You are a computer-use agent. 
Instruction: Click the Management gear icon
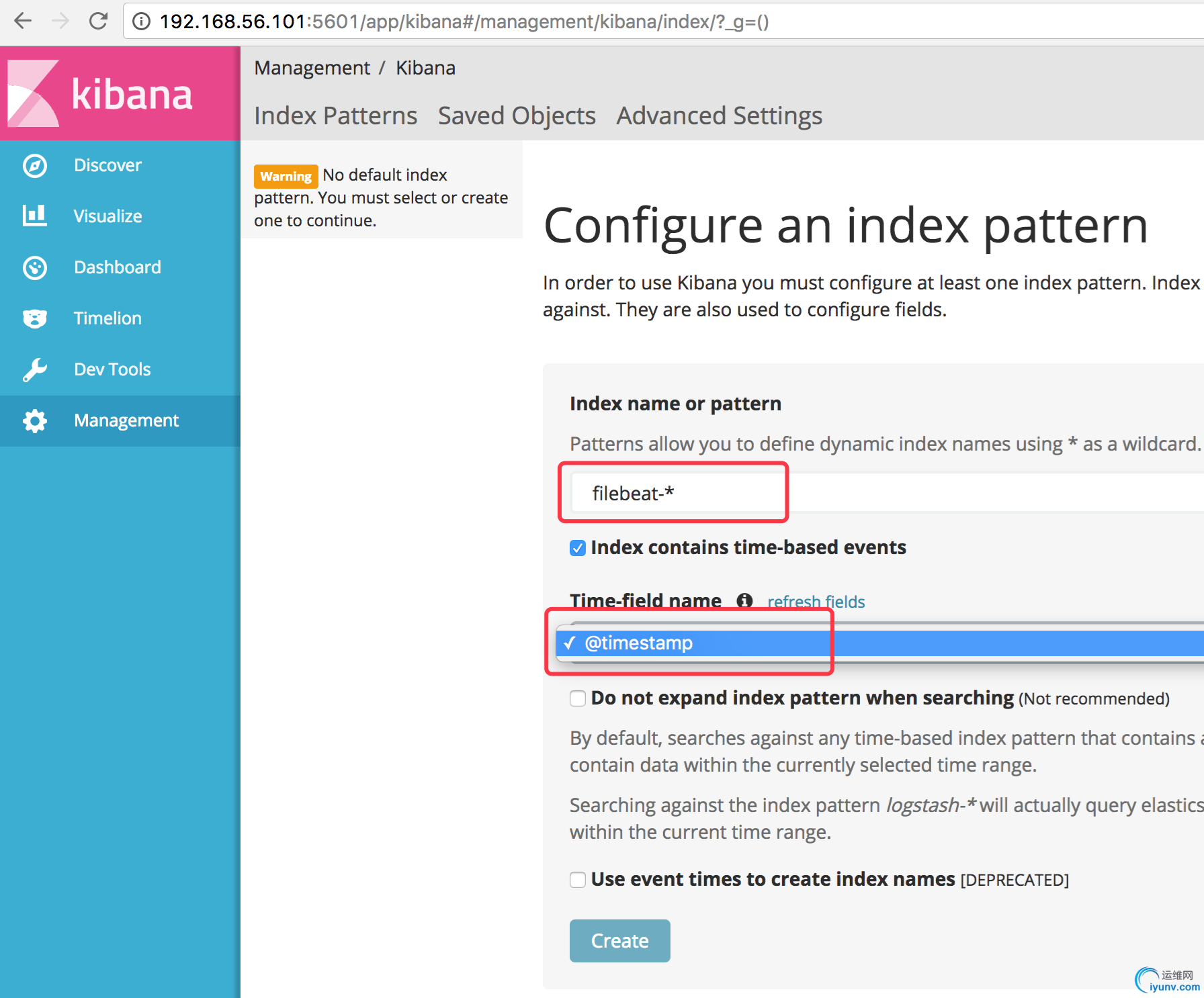point(35,420)
